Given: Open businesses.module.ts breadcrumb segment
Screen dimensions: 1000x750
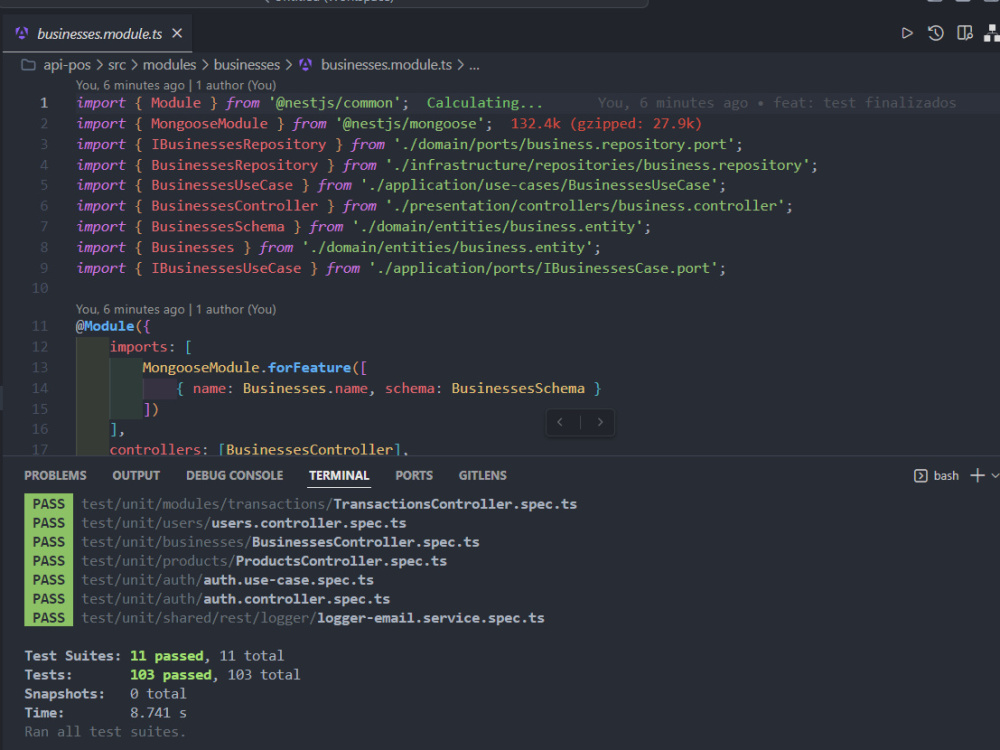Looking at the screenshot, I should pos(386,65).
